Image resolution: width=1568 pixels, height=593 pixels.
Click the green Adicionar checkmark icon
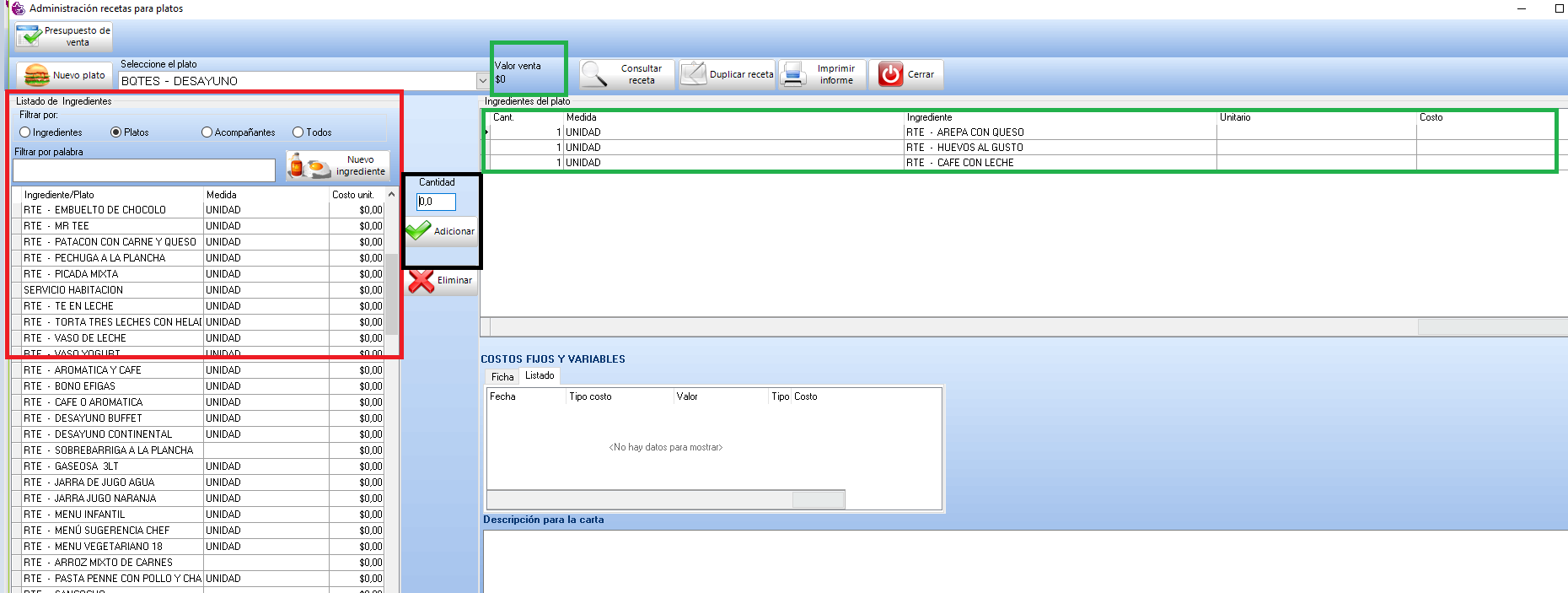[419, 230]
